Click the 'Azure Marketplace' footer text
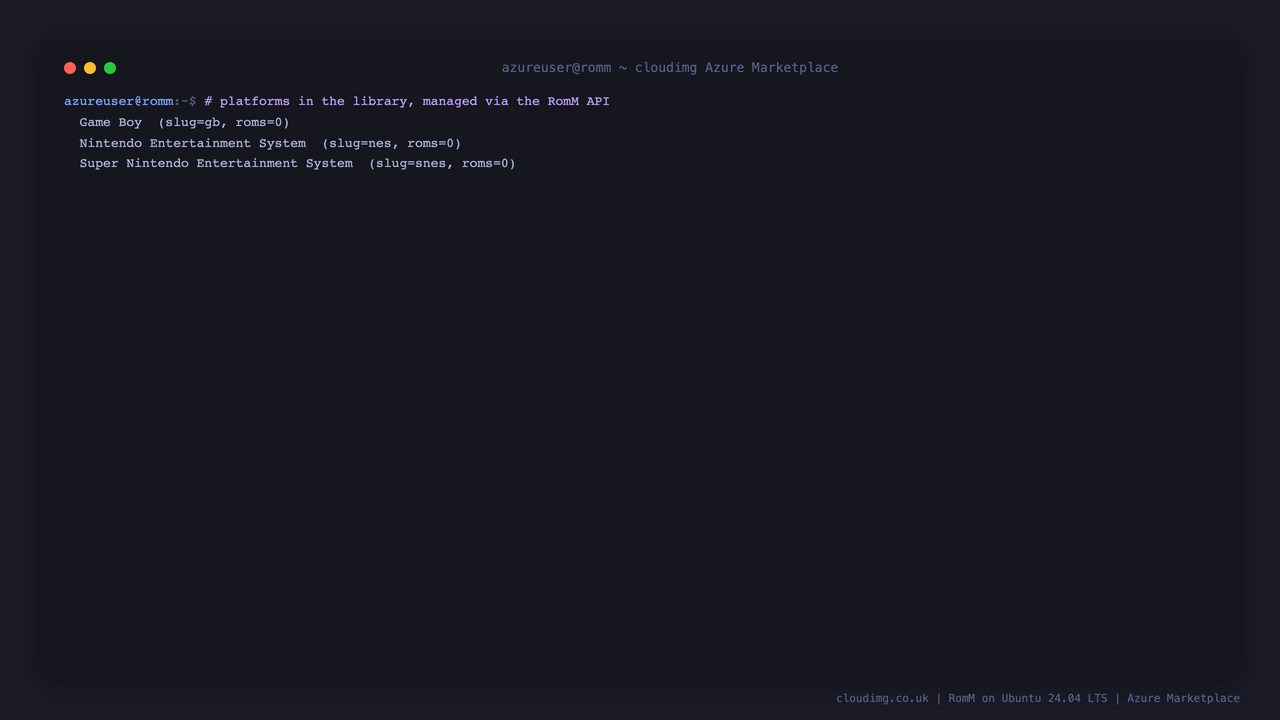The height and width of the screenshot is (720, 1280). [1183, 698]
